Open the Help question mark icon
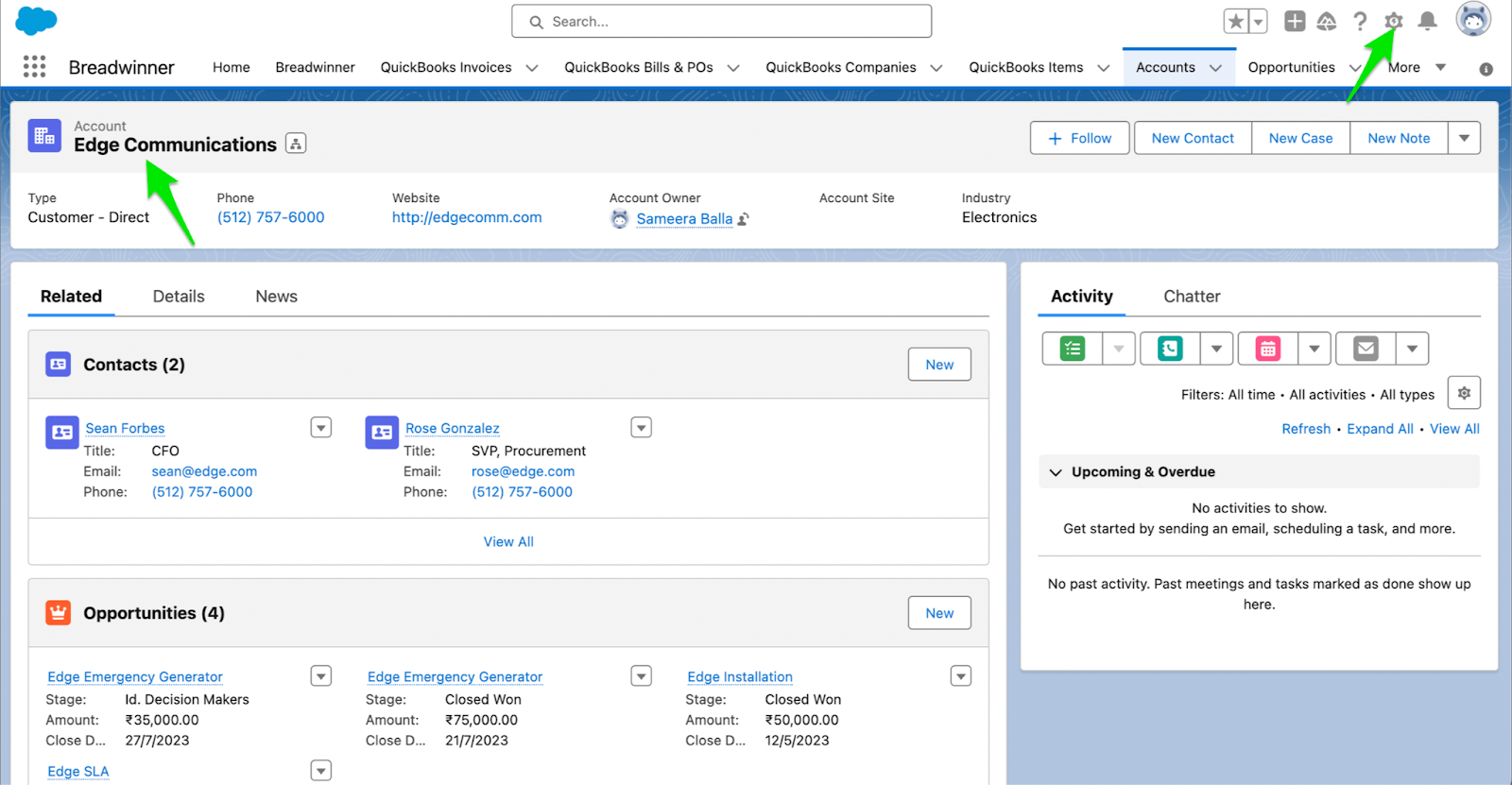The height and width of the screenshot is (785, 1512). click(x=1360, y=21)
